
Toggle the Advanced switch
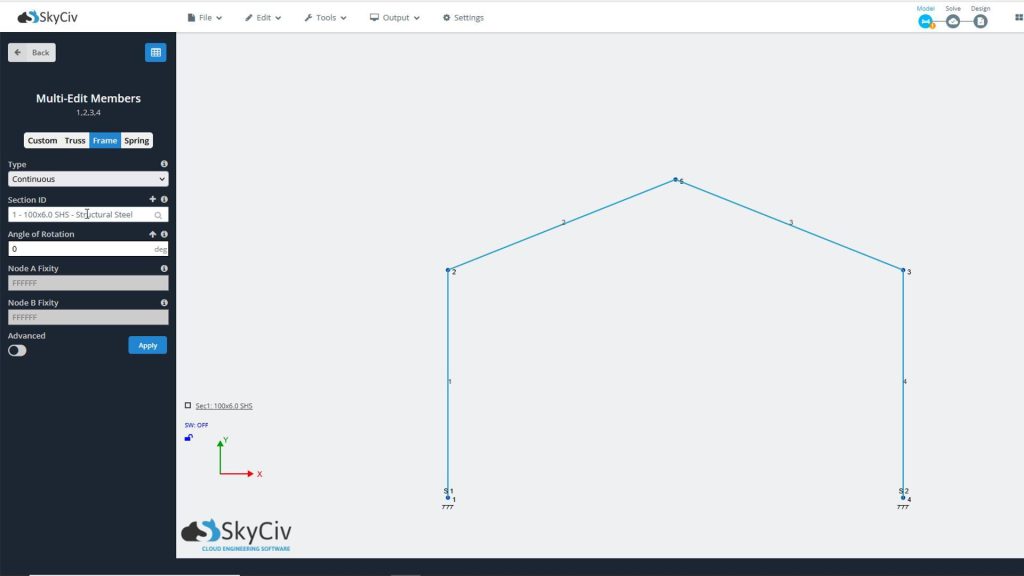(17, 350)
